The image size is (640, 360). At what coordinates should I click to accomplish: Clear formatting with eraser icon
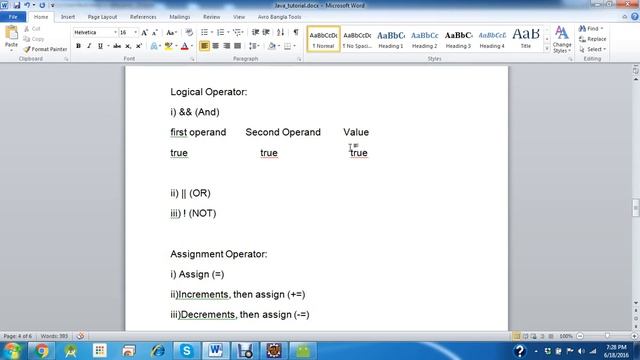(189, 33)
